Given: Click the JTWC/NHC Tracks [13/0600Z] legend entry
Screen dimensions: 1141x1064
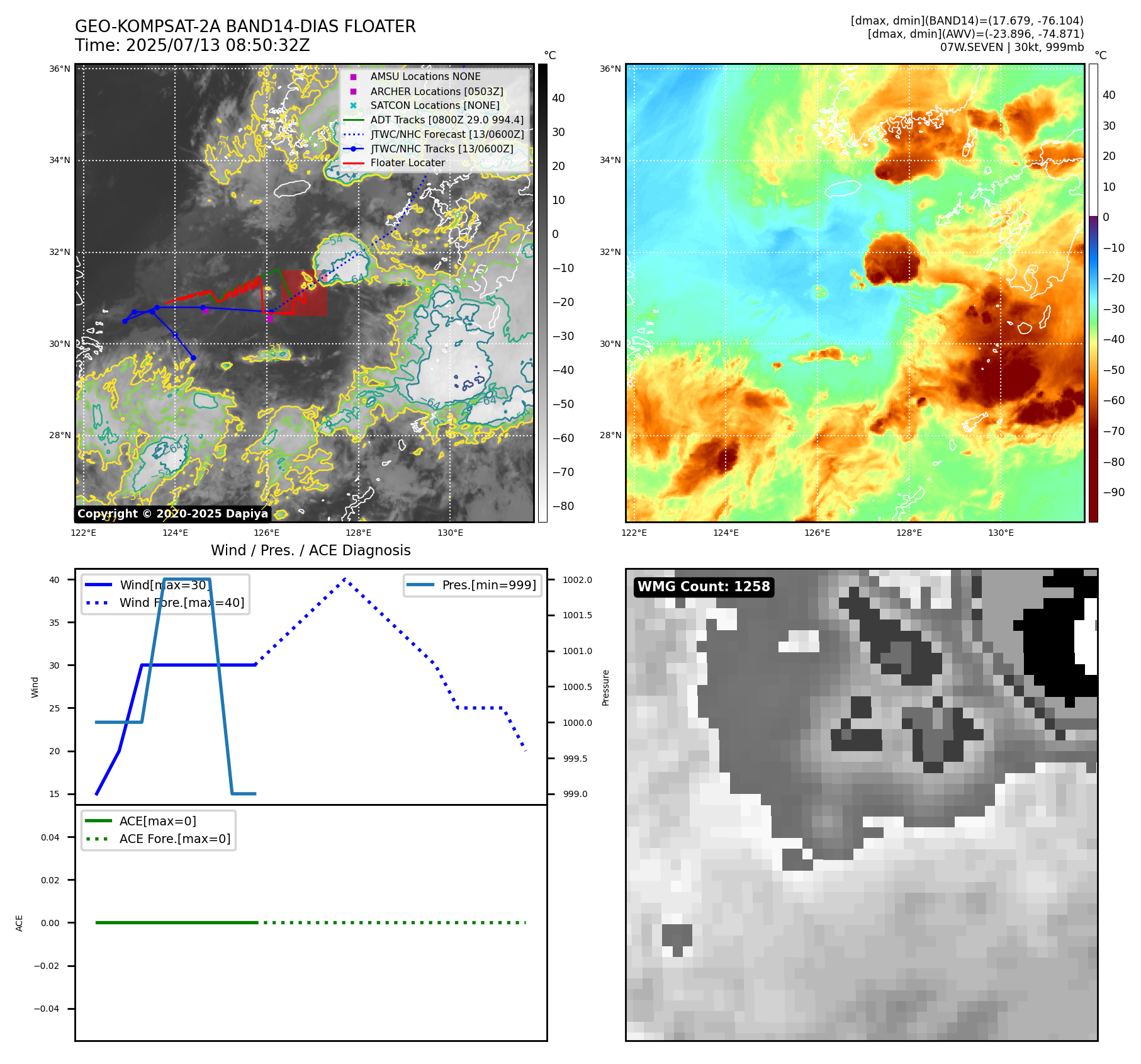Looking at the screenshot, I should tap(429, 149).
